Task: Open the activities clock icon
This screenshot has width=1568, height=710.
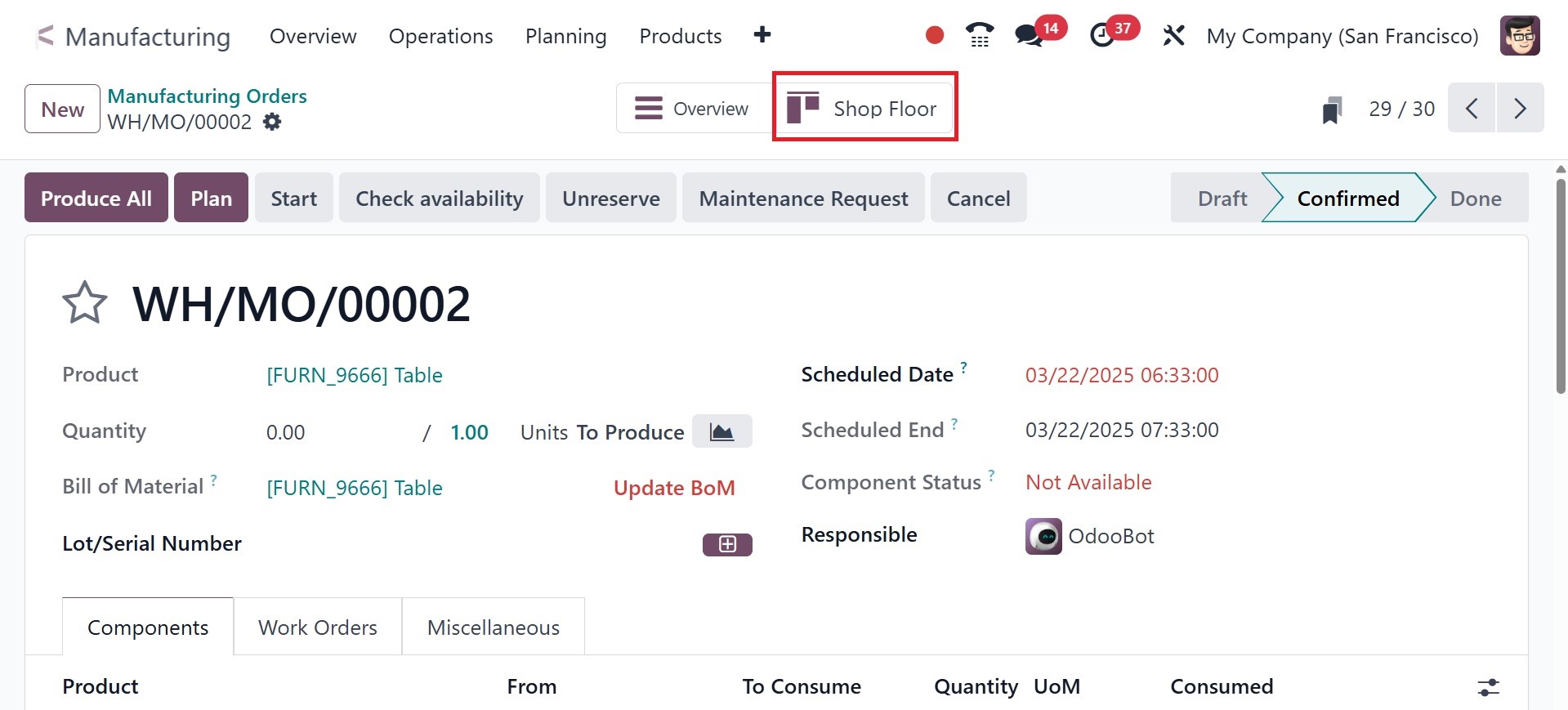Action: click(x=1102, y=36)
